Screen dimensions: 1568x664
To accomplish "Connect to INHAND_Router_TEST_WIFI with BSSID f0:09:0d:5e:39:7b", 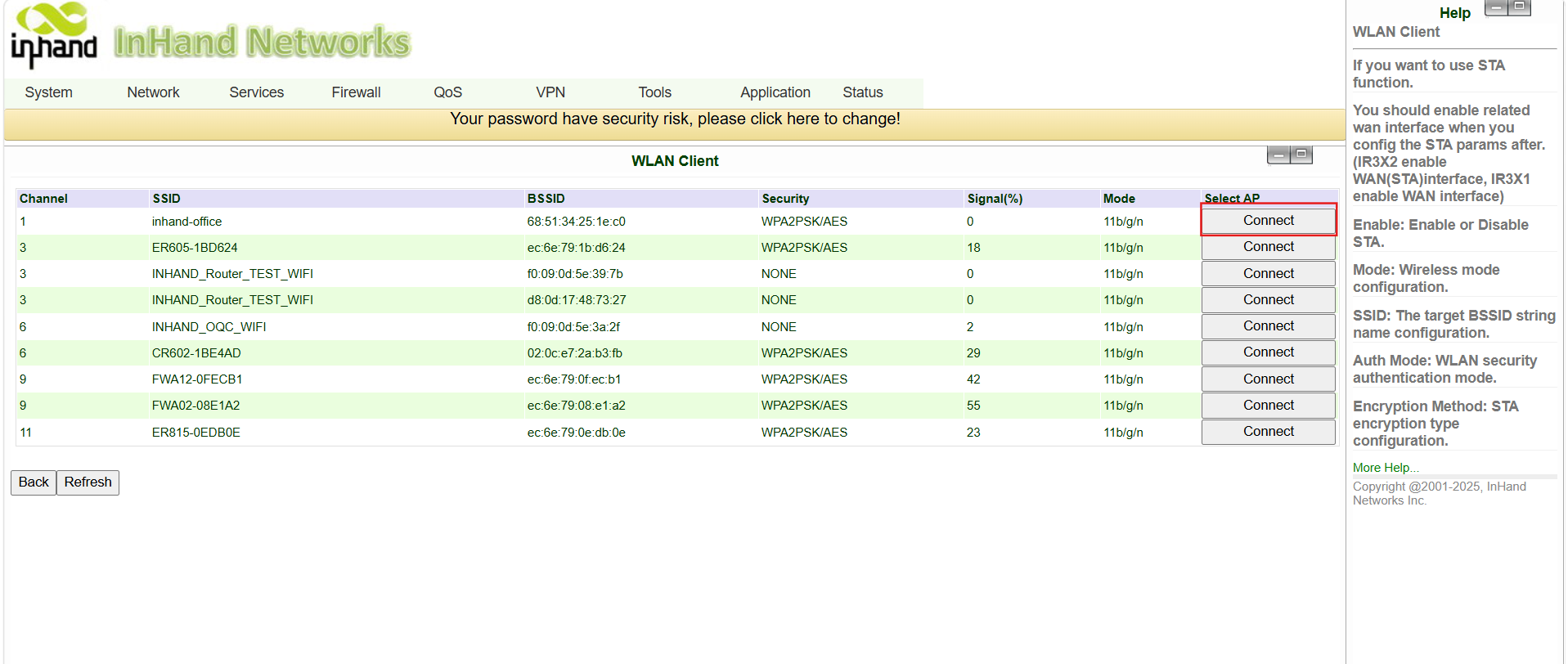I will click(x=1268, y=273).
